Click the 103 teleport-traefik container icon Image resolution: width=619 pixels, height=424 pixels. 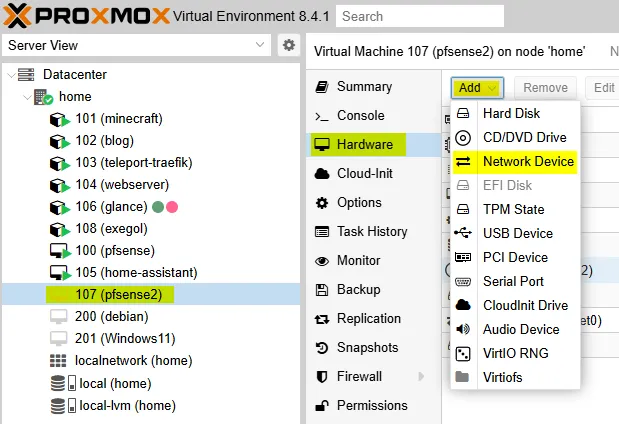tap(59, 163)
